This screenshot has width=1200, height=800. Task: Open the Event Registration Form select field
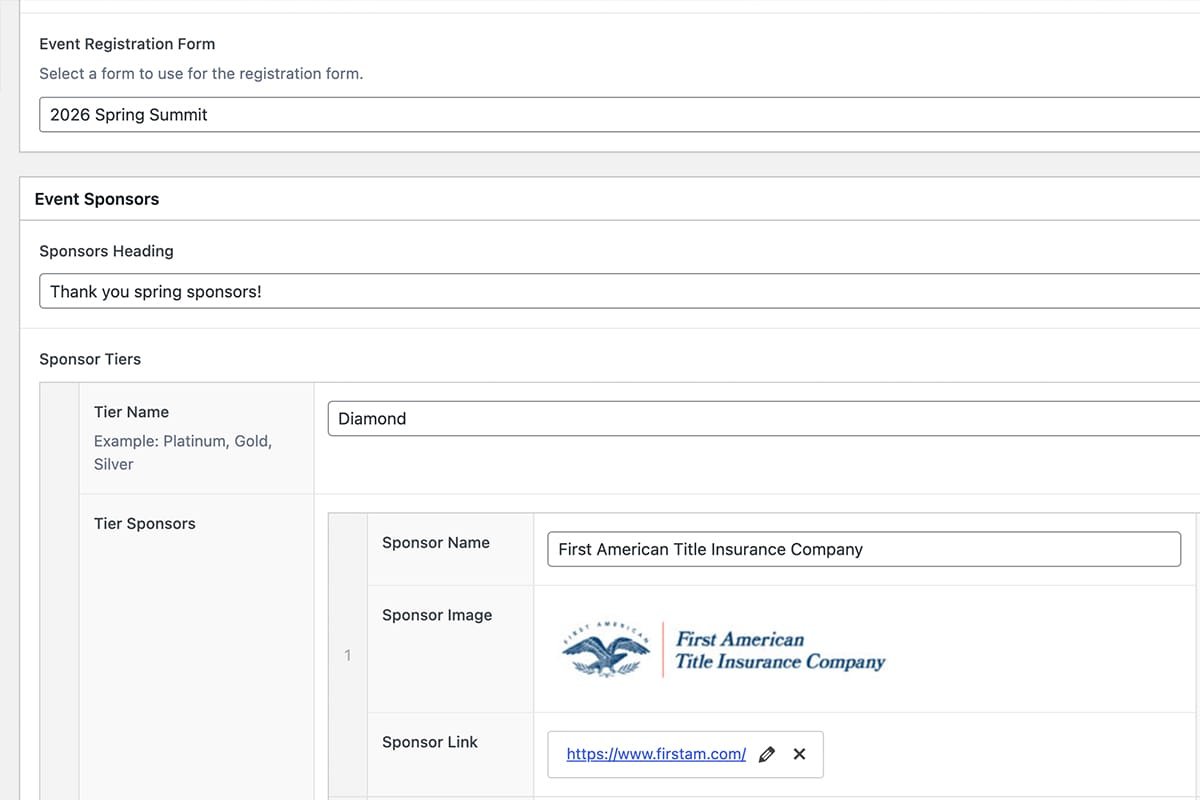click(620, 115)
